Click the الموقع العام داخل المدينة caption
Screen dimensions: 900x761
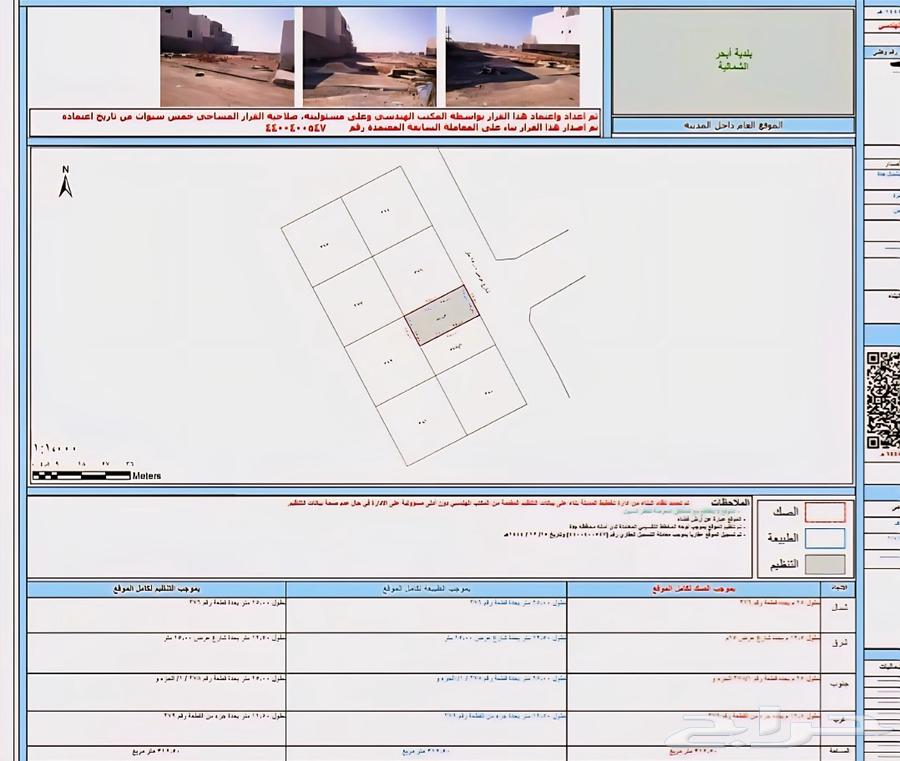tap(732, 127)
